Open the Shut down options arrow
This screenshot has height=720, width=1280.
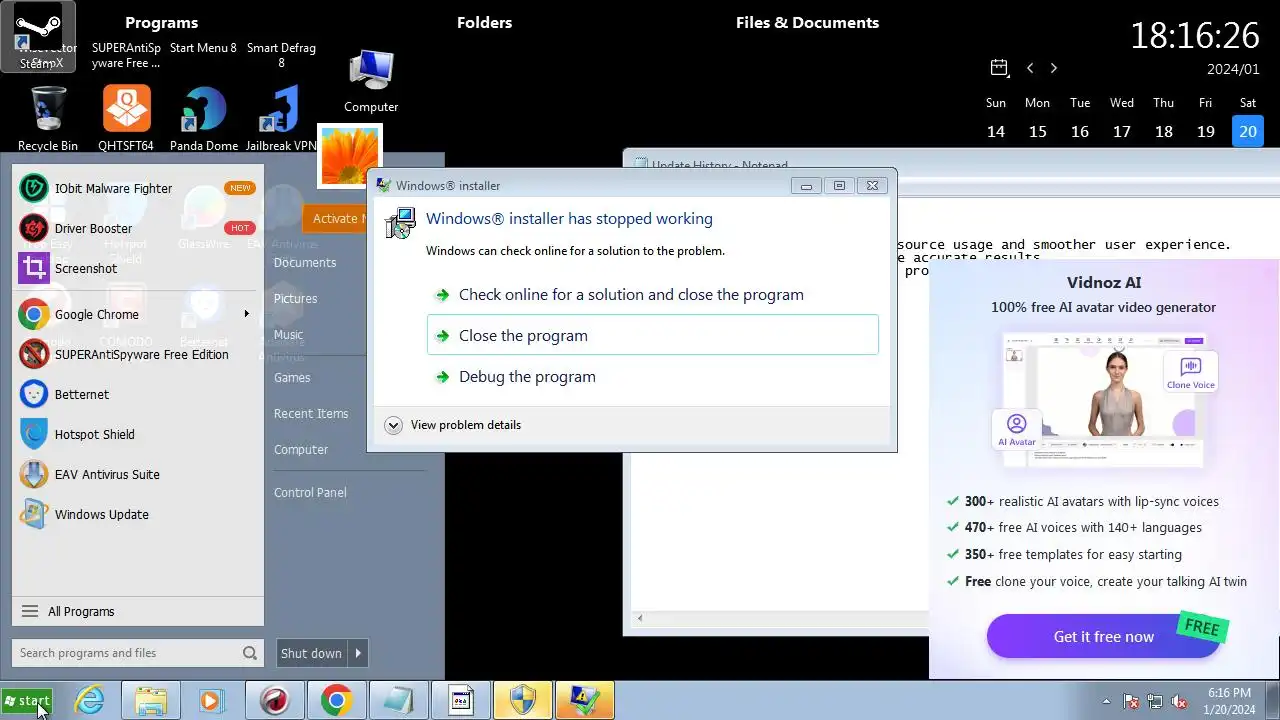358,653
